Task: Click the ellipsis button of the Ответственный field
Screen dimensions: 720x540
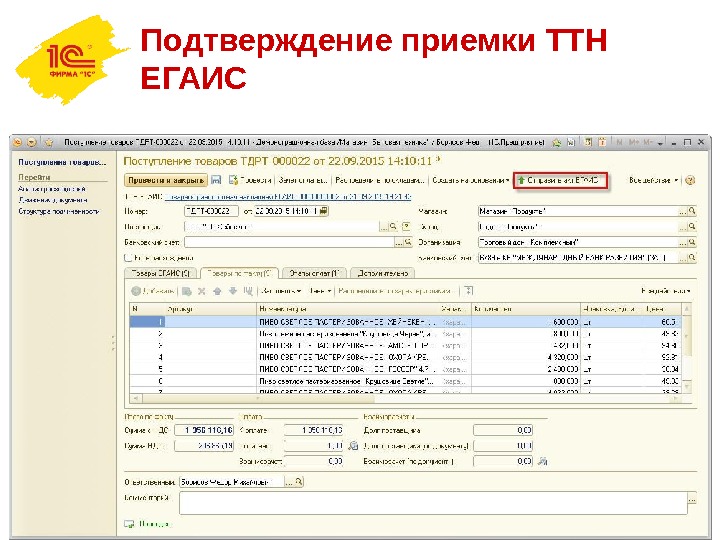Action: pos(289,482)
